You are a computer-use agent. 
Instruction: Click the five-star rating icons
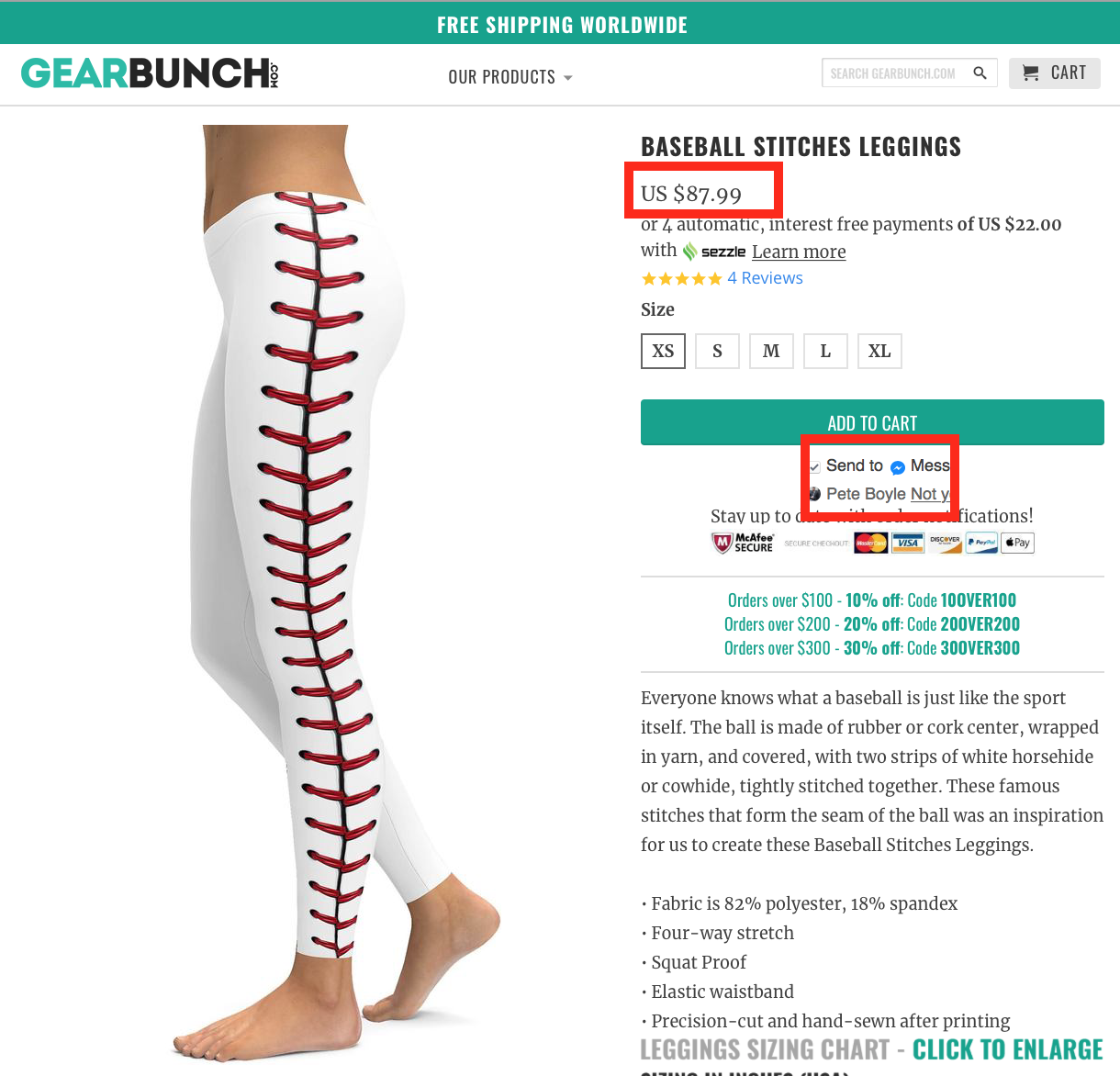click(x=681, y=279)
